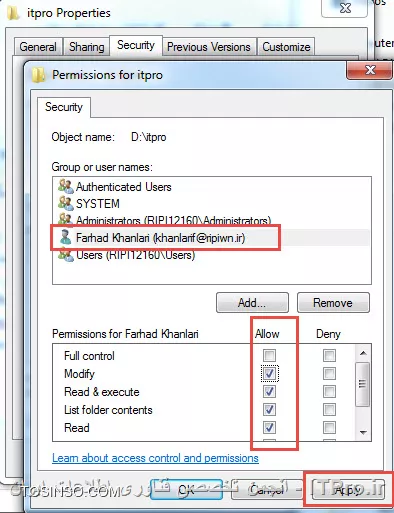
Task: Uncheck the Modify Allow checkbox
Action: tap(269, 373)
